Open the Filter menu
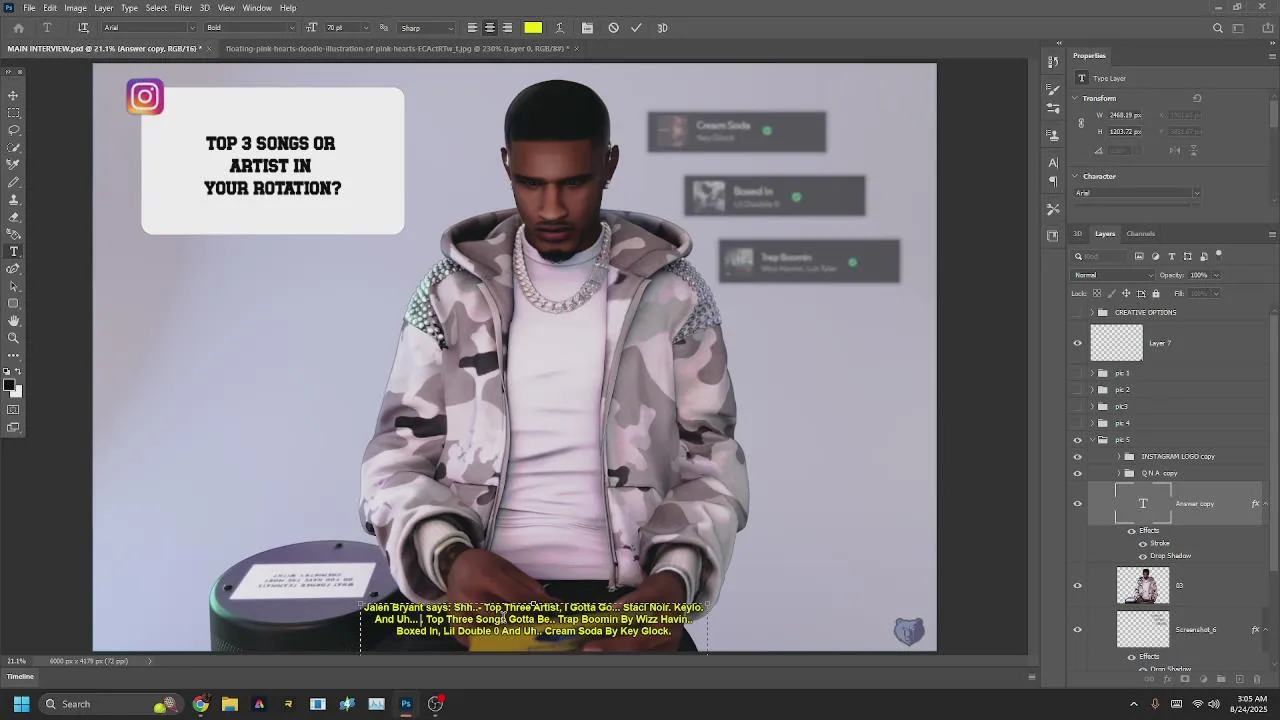1280x720 pixels. tap(183, 8)
